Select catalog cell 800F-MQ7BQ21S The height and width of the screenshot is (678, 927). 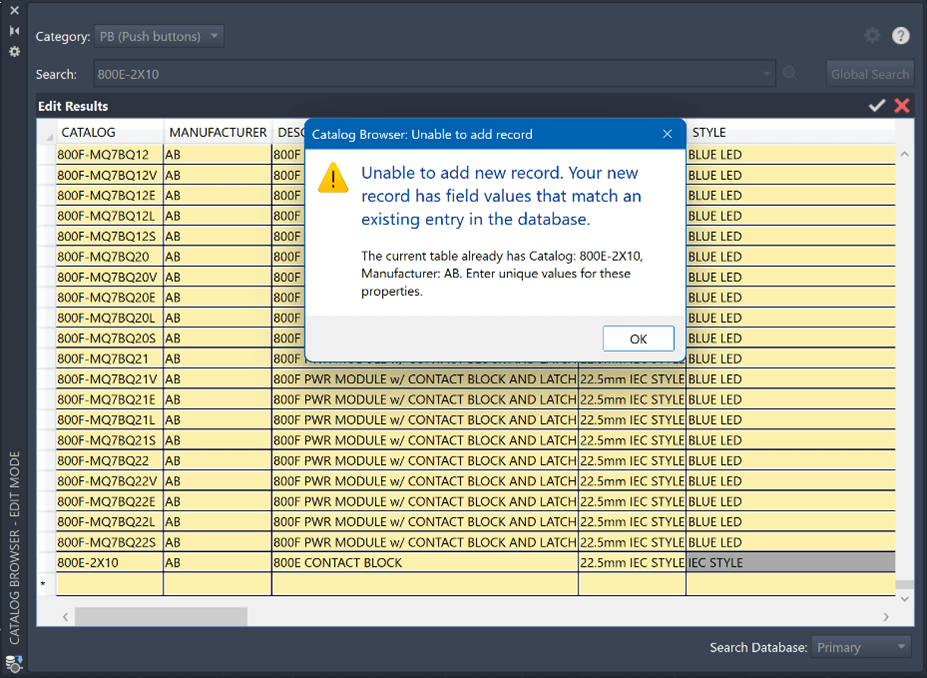pyautogui.click(x=110, y=440)
